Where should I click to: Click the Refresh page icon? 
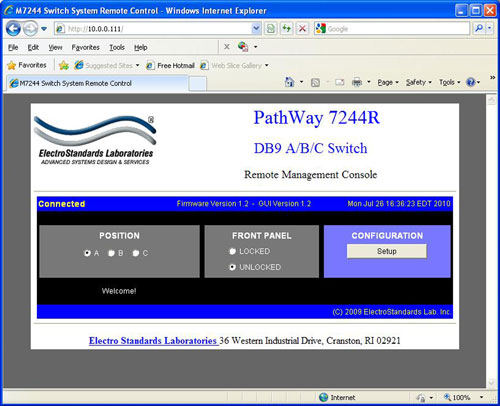click(x=286, y=29)
